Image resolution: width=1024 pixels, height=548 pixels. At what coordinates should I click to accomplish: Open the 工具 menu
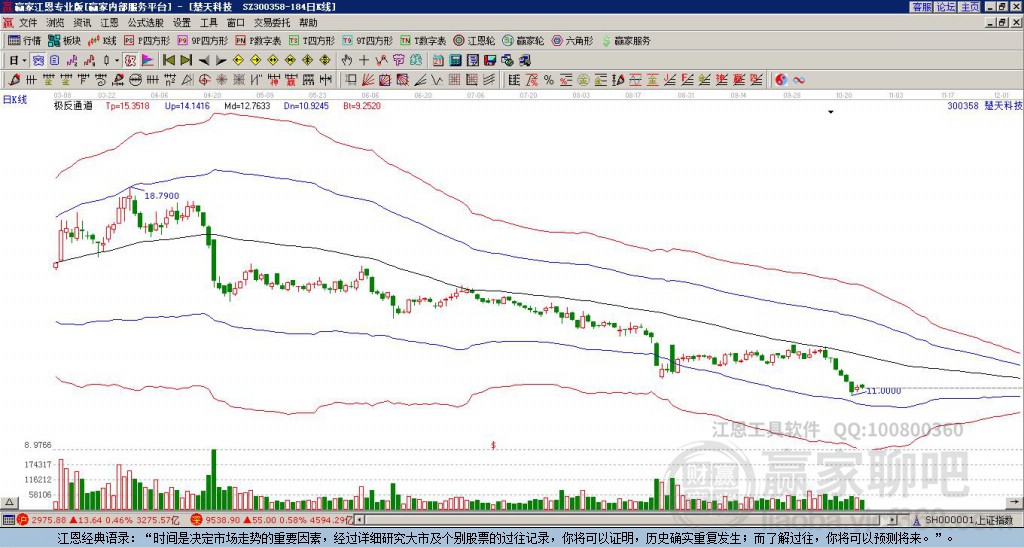coord(208,23)
